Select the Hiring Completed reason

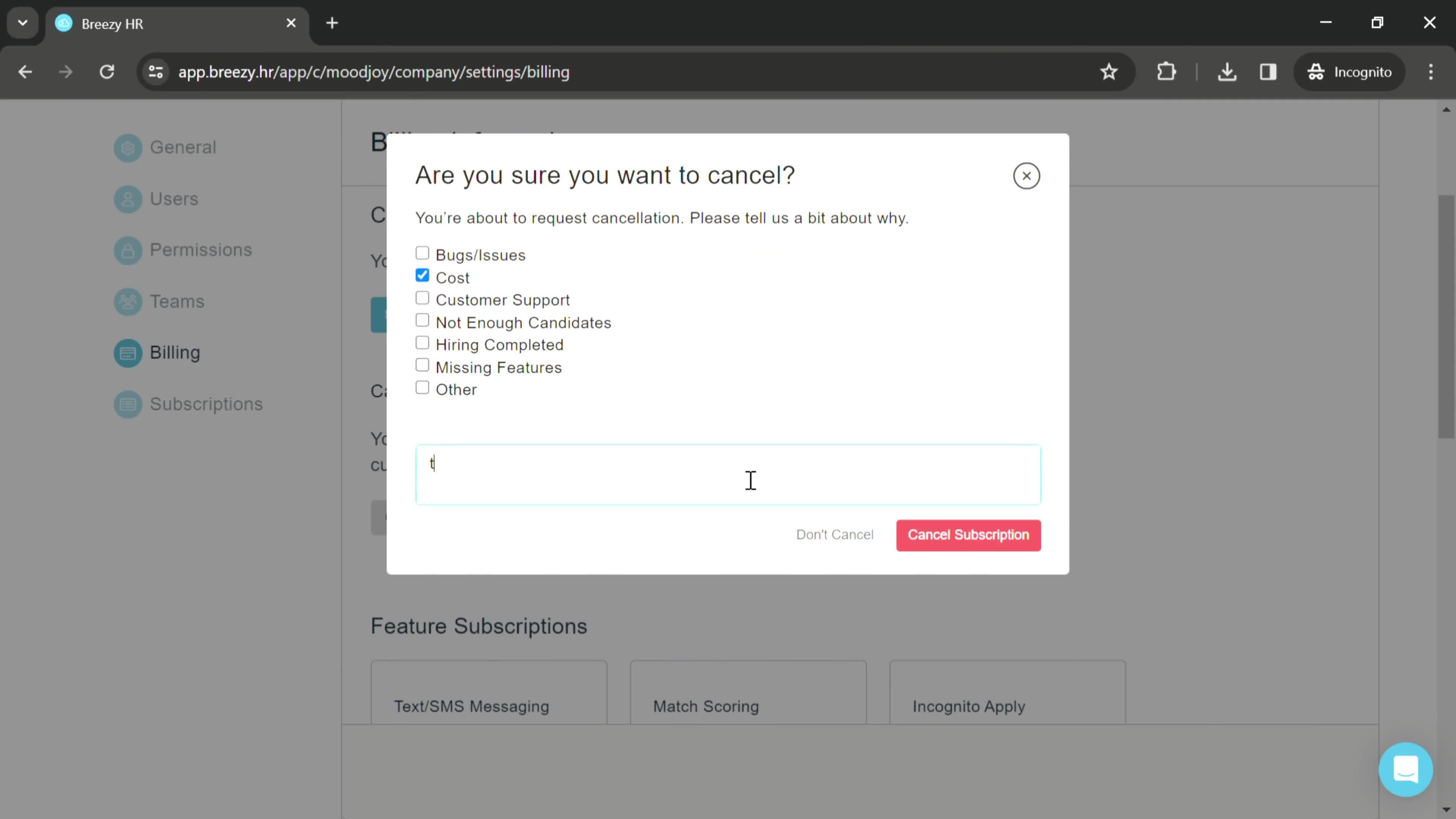(422, 343)
